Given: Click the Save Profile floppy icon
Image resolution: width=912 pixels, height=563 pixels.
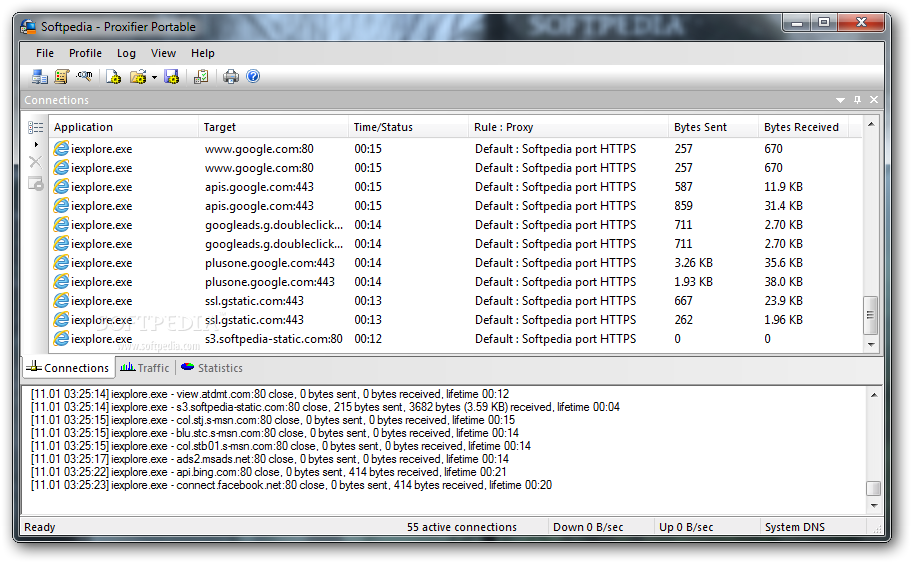Looking at the screenshot, I should [172, 77].
